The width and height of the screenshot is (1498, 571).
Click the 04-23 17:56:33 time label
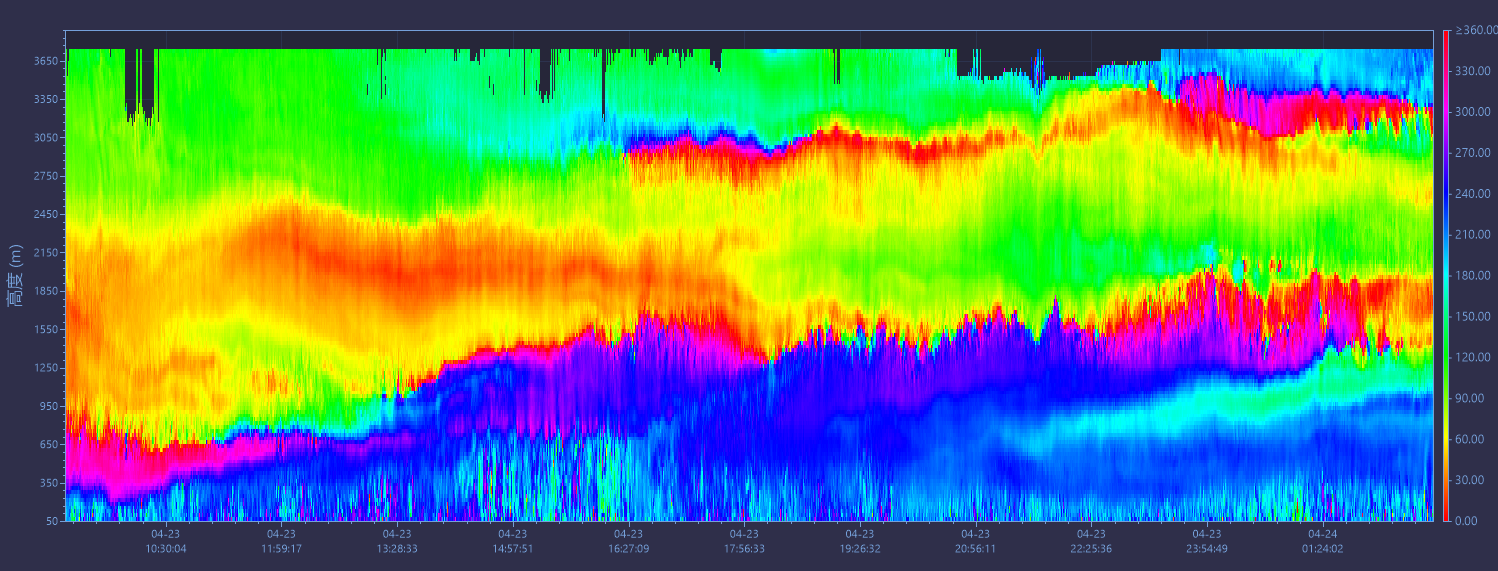pyautogui.click(x=744, y=541)
